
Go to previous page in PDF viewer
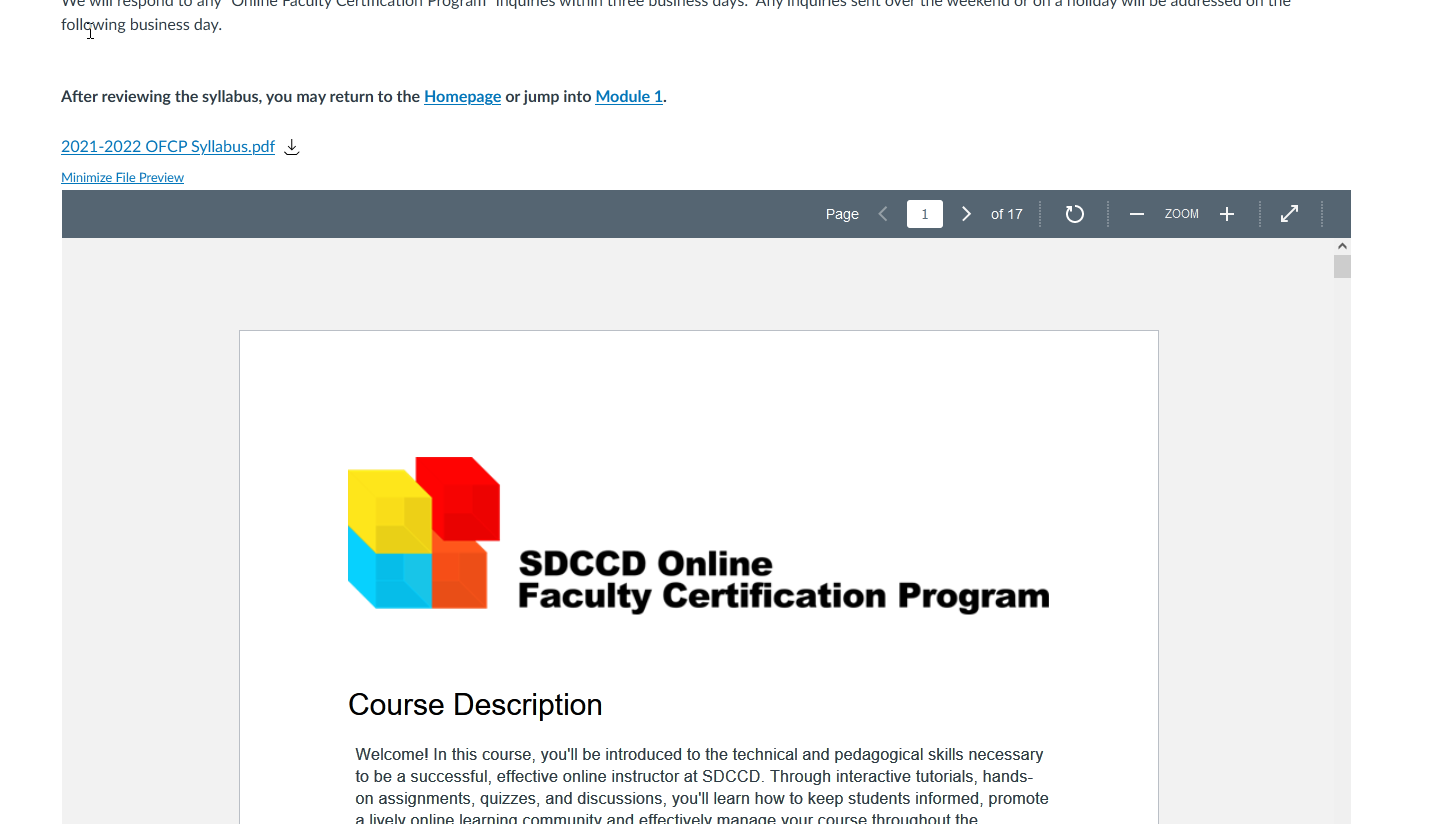[x=883, y=214]
